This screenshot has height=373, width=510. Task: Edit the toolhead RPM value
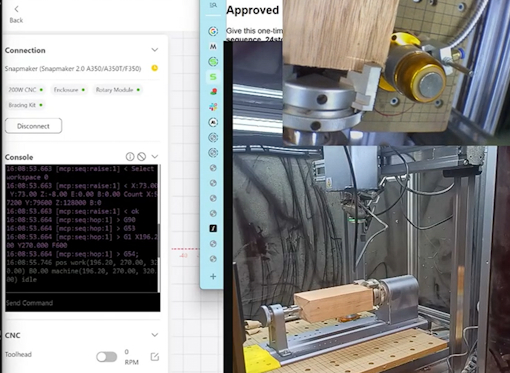pos(155,357)
